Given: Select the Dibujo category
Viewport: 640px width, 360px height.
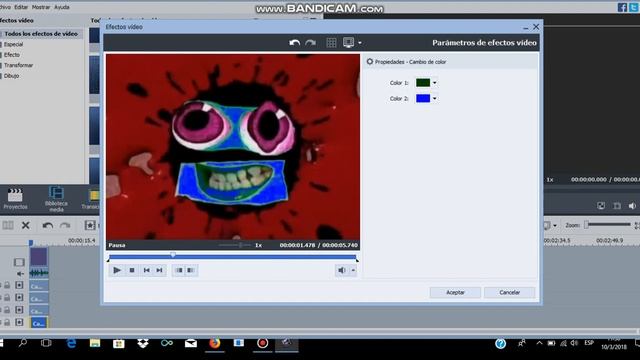Looking at the screenshot, I should pos(11,76).
